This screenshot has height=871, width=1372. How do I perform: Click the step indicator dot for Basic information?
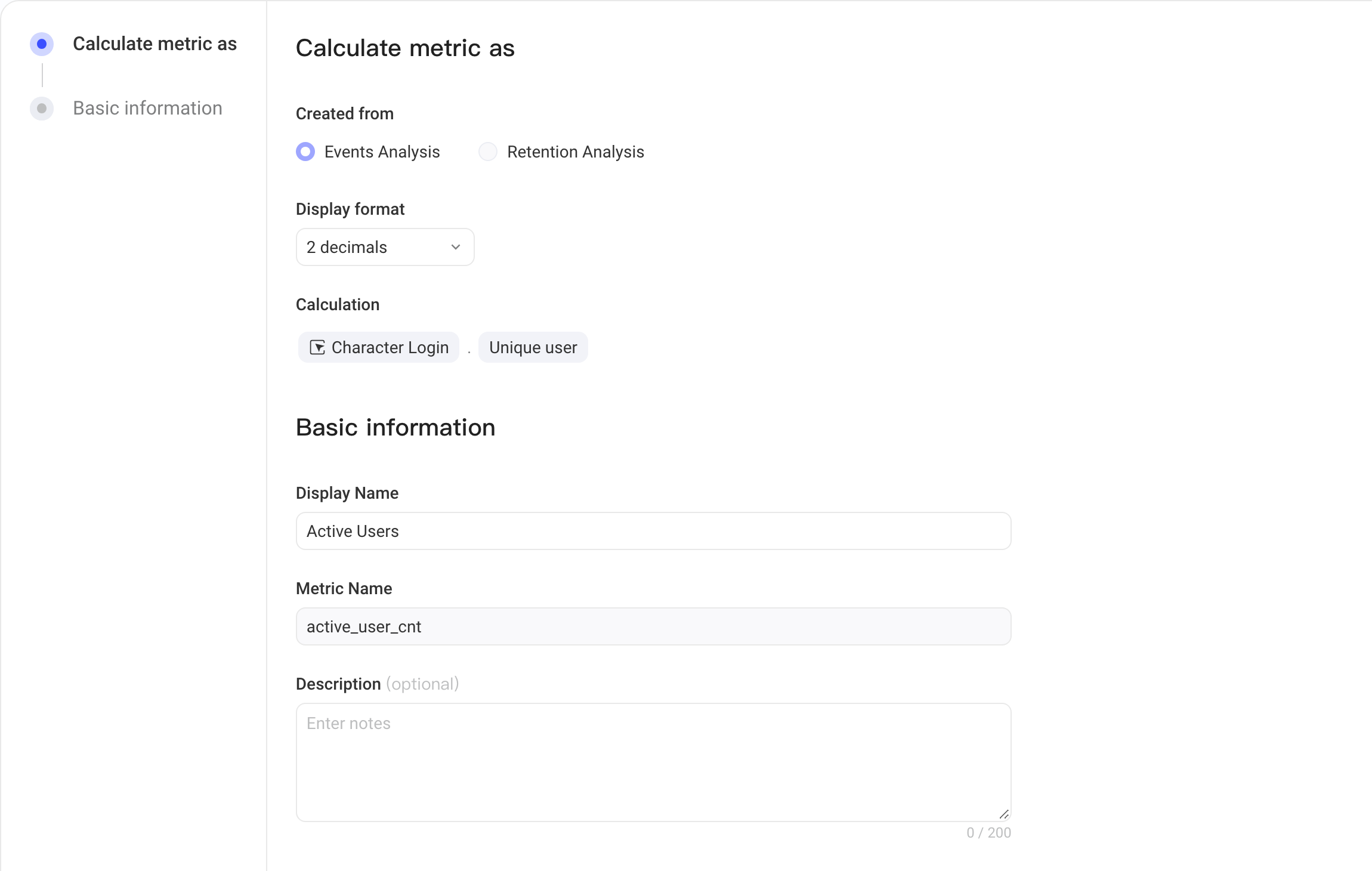(42, 108)
